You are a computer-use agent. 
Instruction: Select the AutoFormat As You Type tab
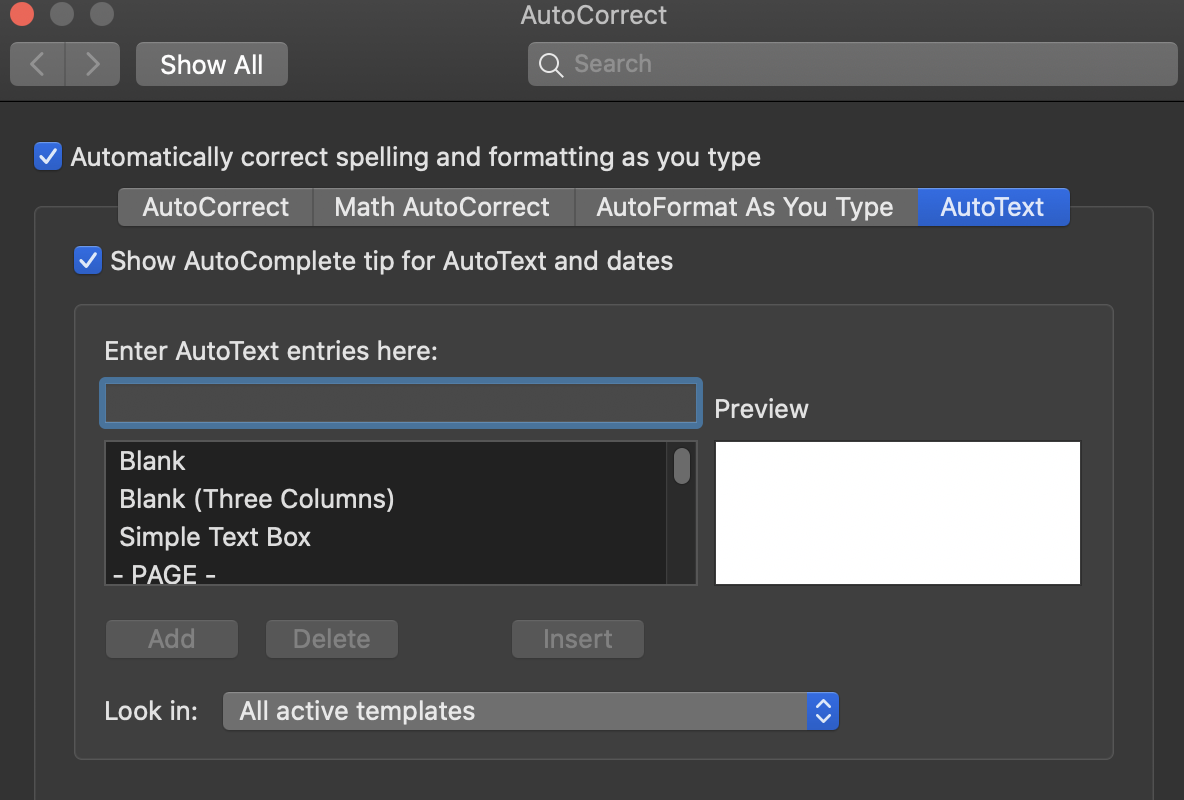(x=745, y=207)
